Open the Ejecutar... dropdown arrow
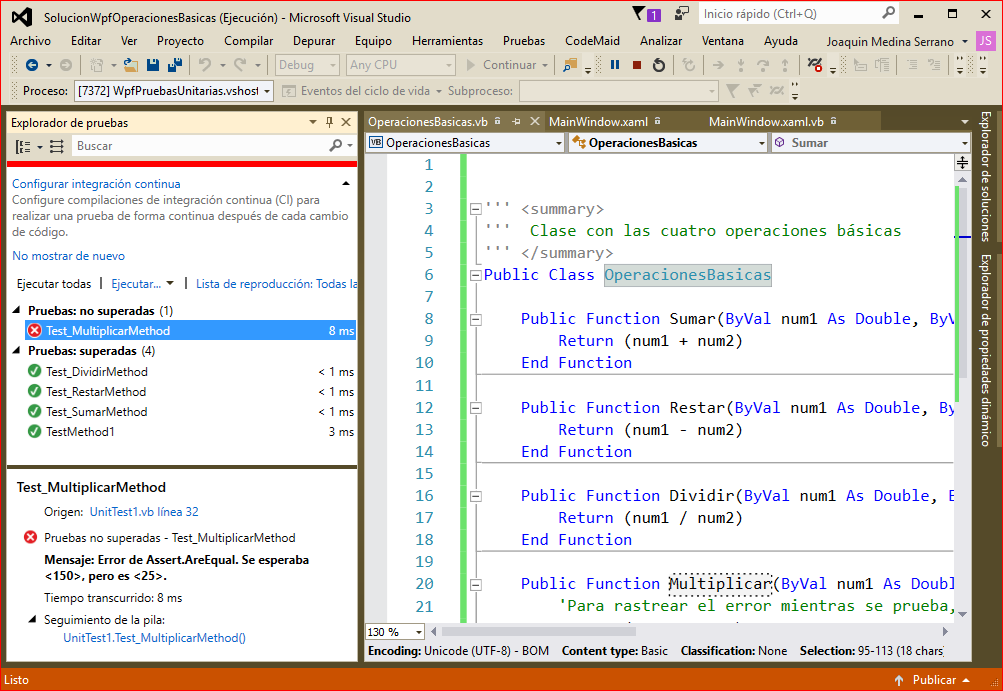This screenshot has height=691, width=1003. (x=170, y=283)
